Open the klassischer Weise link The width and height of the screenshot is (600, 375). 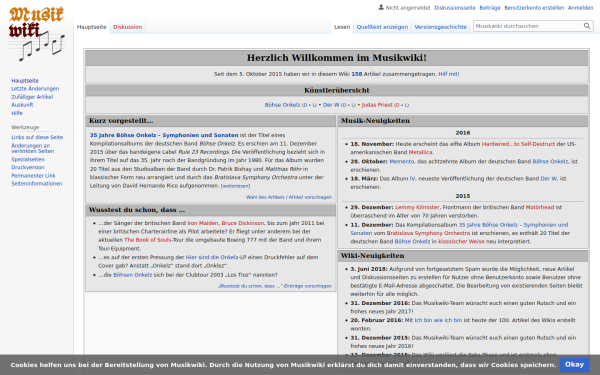point(461,242)
